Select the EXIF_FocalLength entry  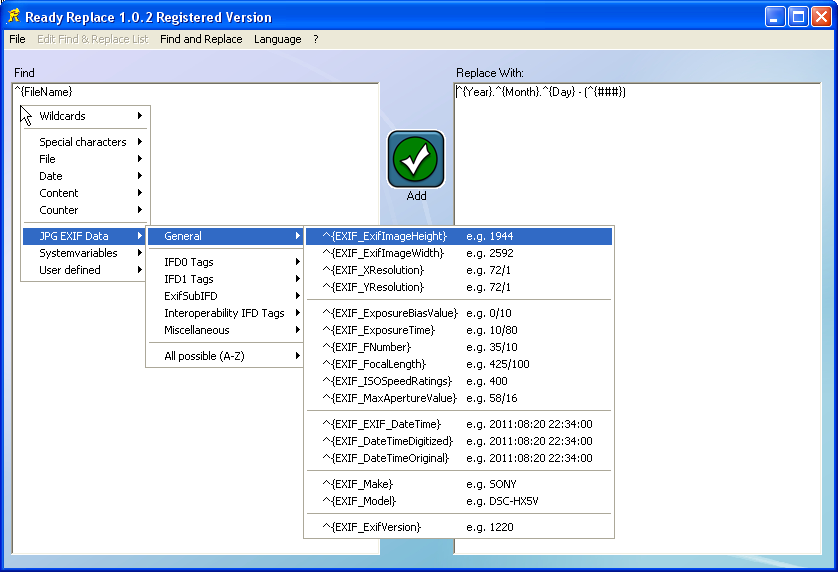point(374,364)
